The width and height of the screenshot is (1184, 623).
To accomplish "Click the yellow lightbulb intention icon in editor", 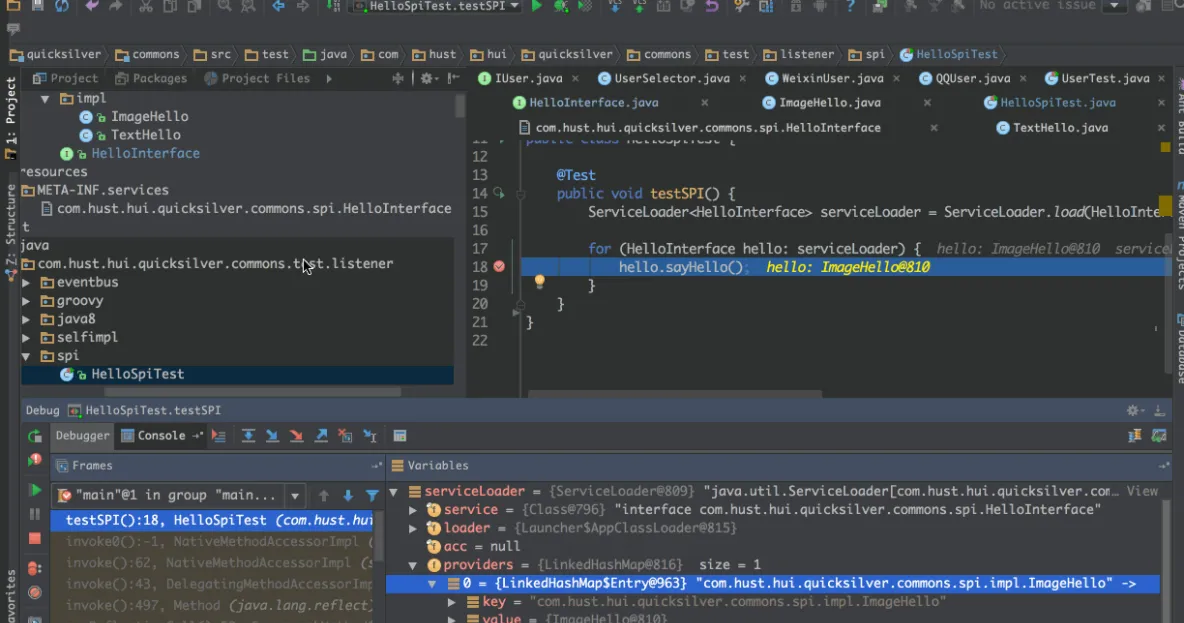I will (x=539, y=282).
